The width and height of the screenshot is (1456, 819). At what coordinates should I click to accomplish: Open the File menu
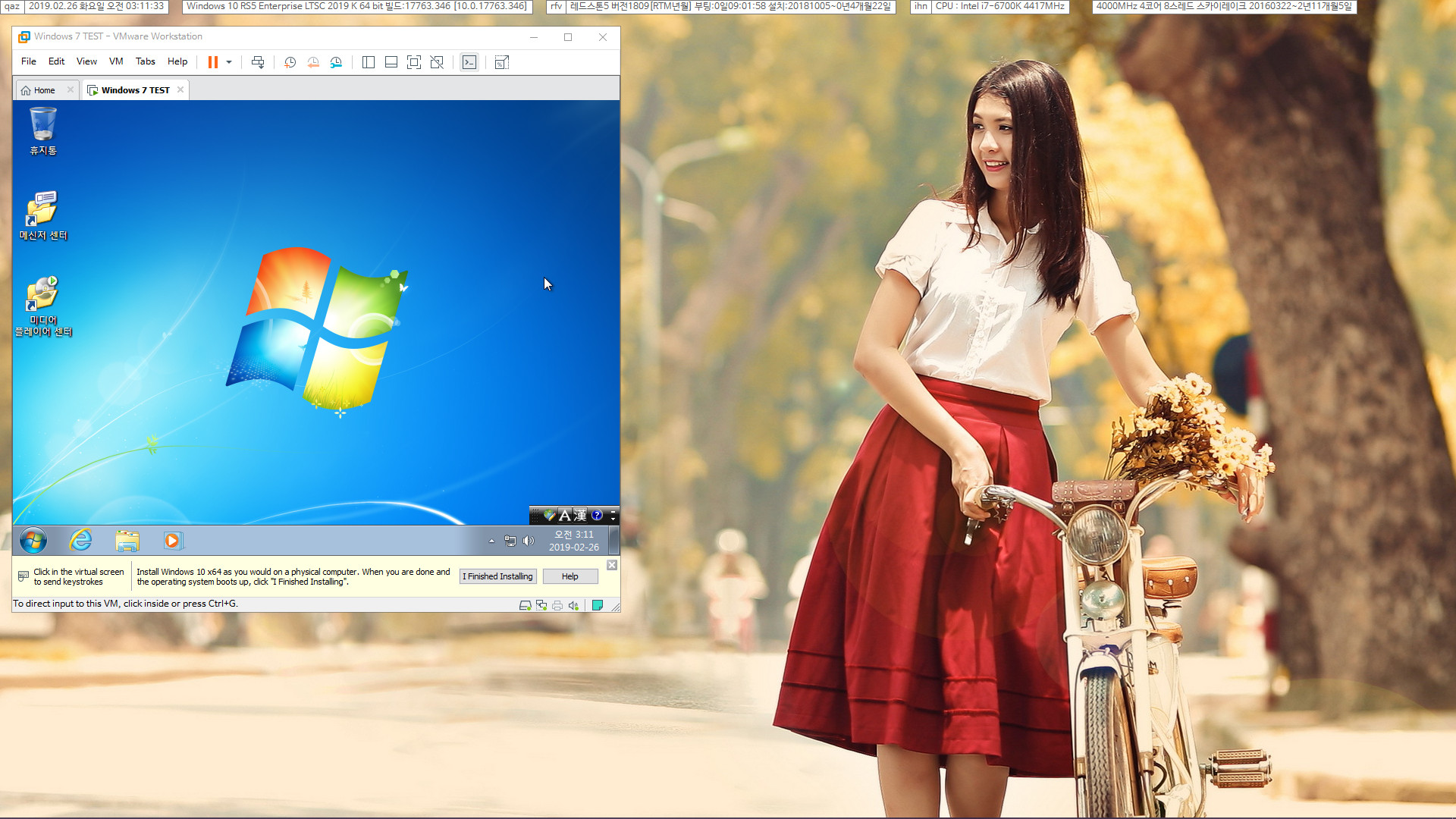coord(29,61)
